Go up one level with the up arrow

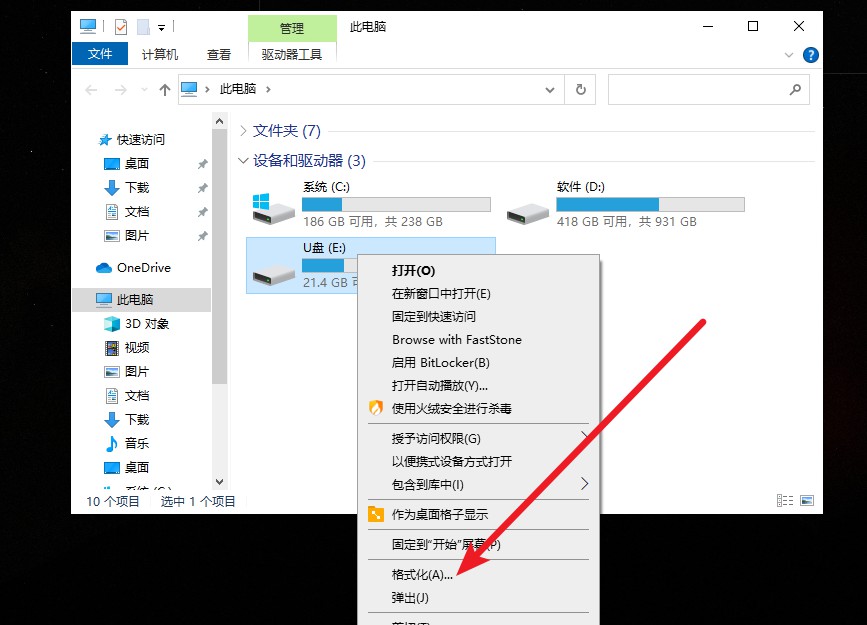pyautogui.click(x=165, y=90)
